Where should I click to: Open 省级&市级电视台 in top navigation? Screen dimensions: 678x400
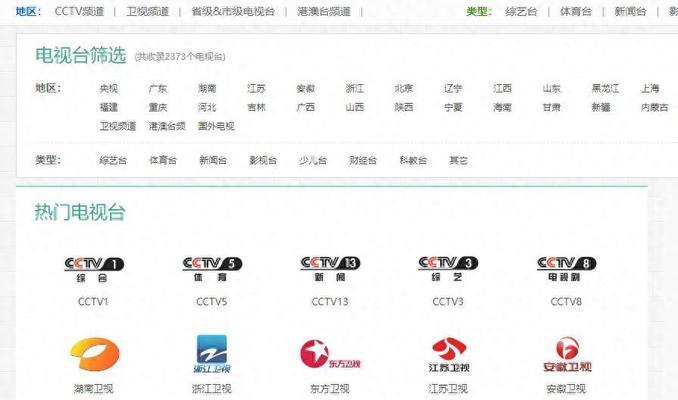[x=233, y=11]
